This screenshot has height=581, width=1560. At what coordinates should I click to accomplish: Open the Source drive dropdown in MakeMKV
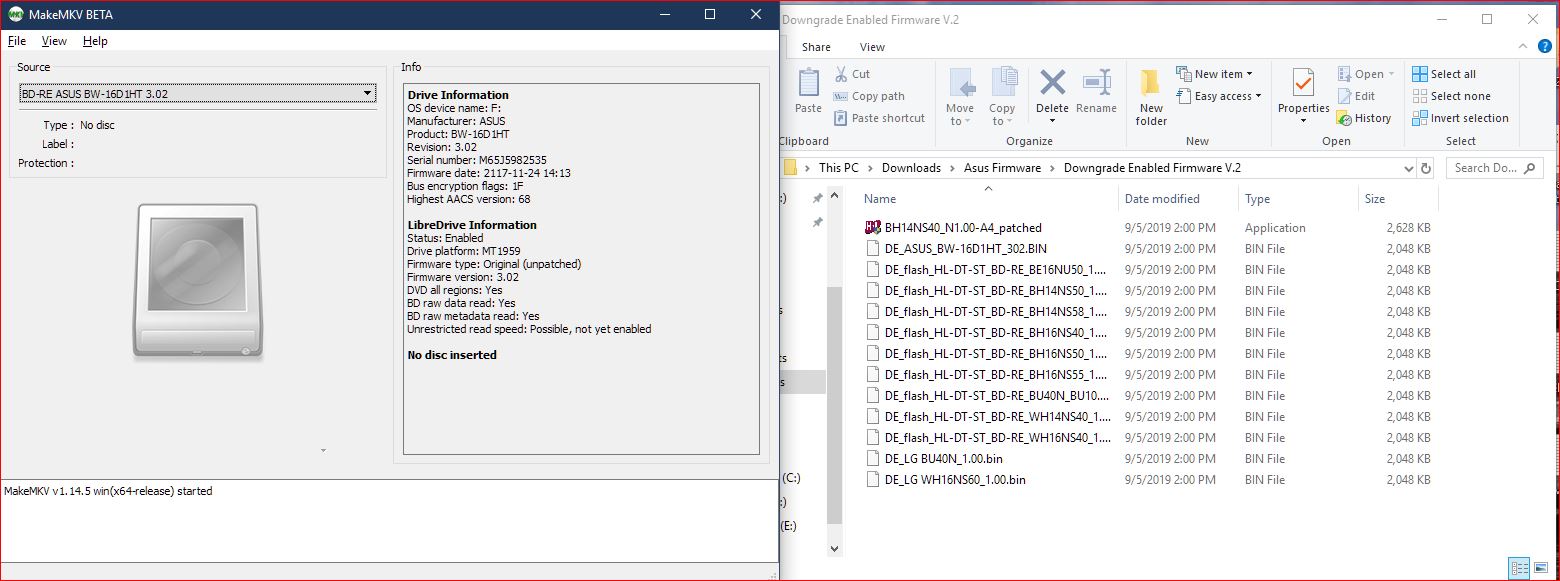tap(197, 94)
